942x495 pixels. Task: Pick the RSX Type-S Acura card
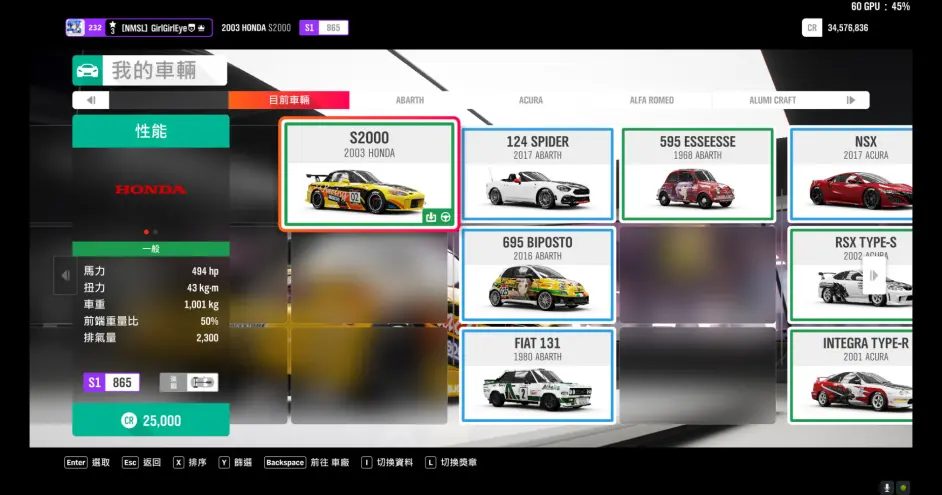(851, 275)
